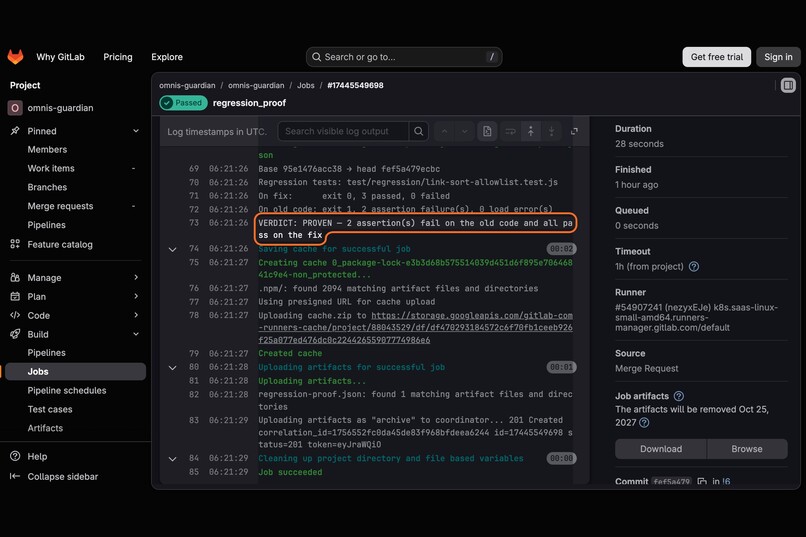
Task: Open Explore in top navigation
Action: [x=167, y=57]
